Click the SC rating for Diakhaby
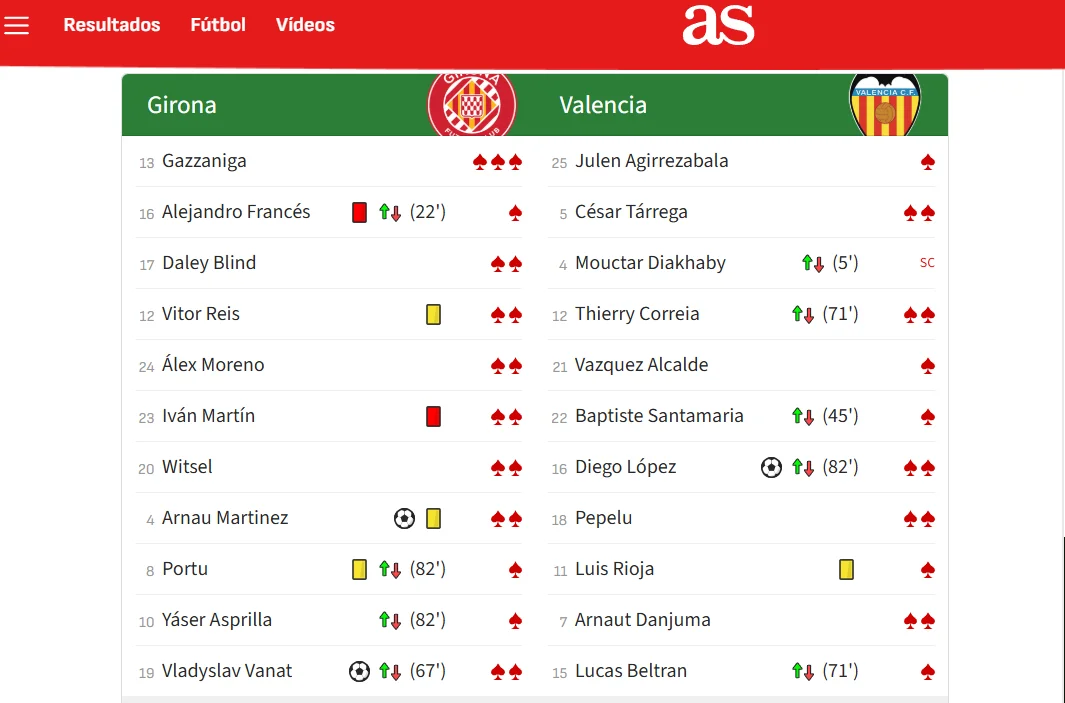 [927, 263]
